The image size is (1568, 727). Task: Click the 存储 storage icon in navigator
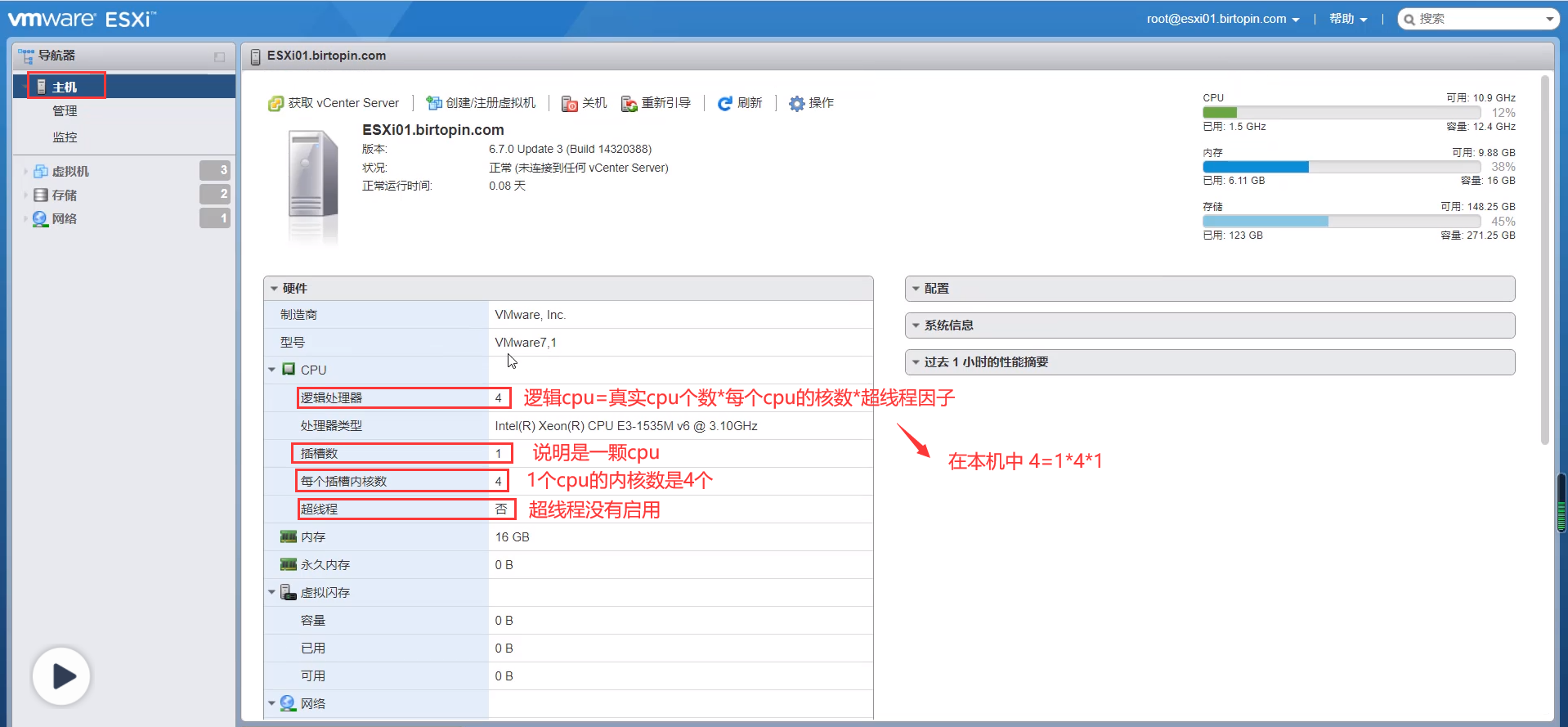pos(41,195)
